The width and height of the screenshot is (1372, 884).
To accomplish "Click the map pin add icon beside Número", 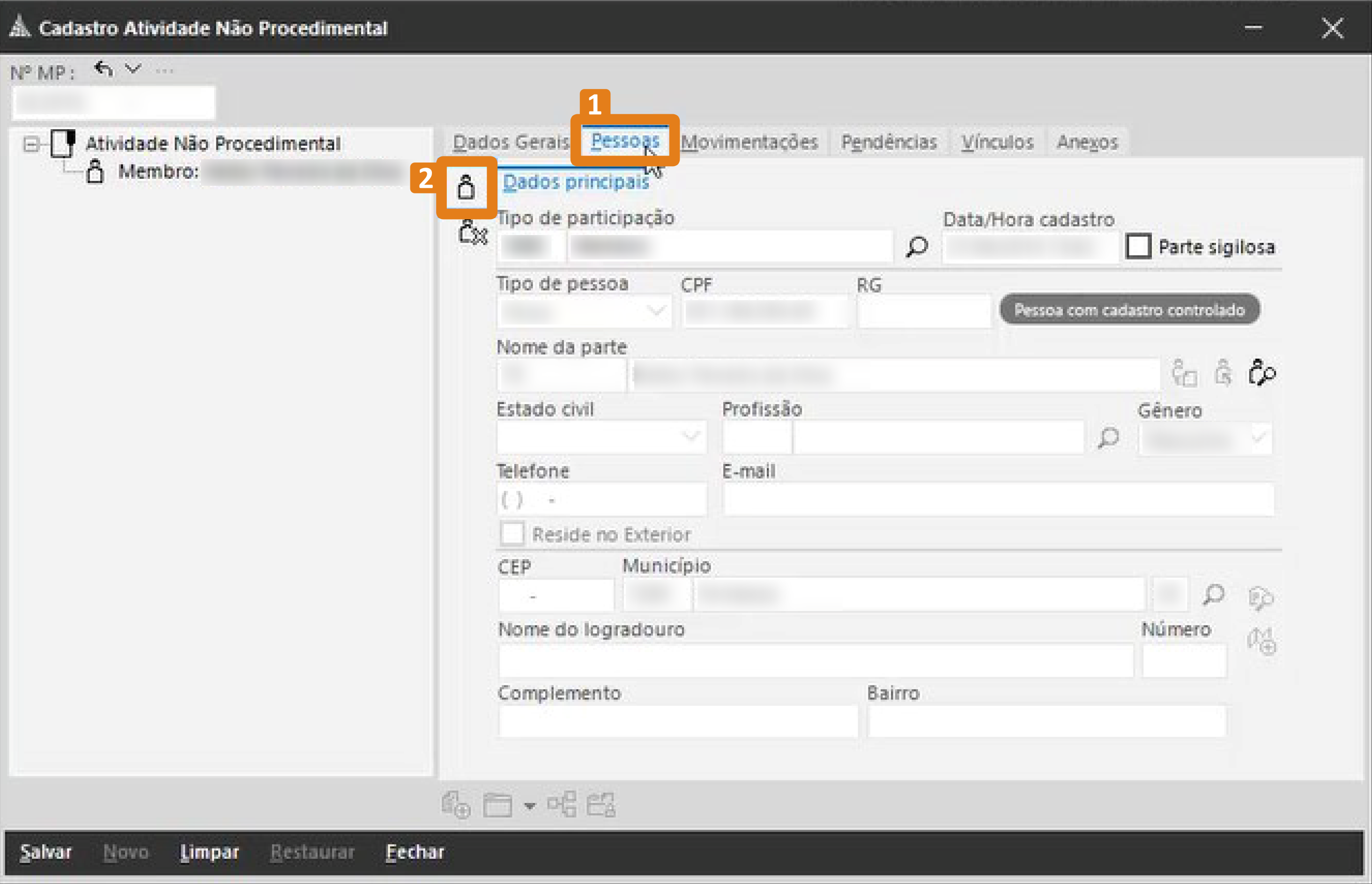I will pos(1261,641).
